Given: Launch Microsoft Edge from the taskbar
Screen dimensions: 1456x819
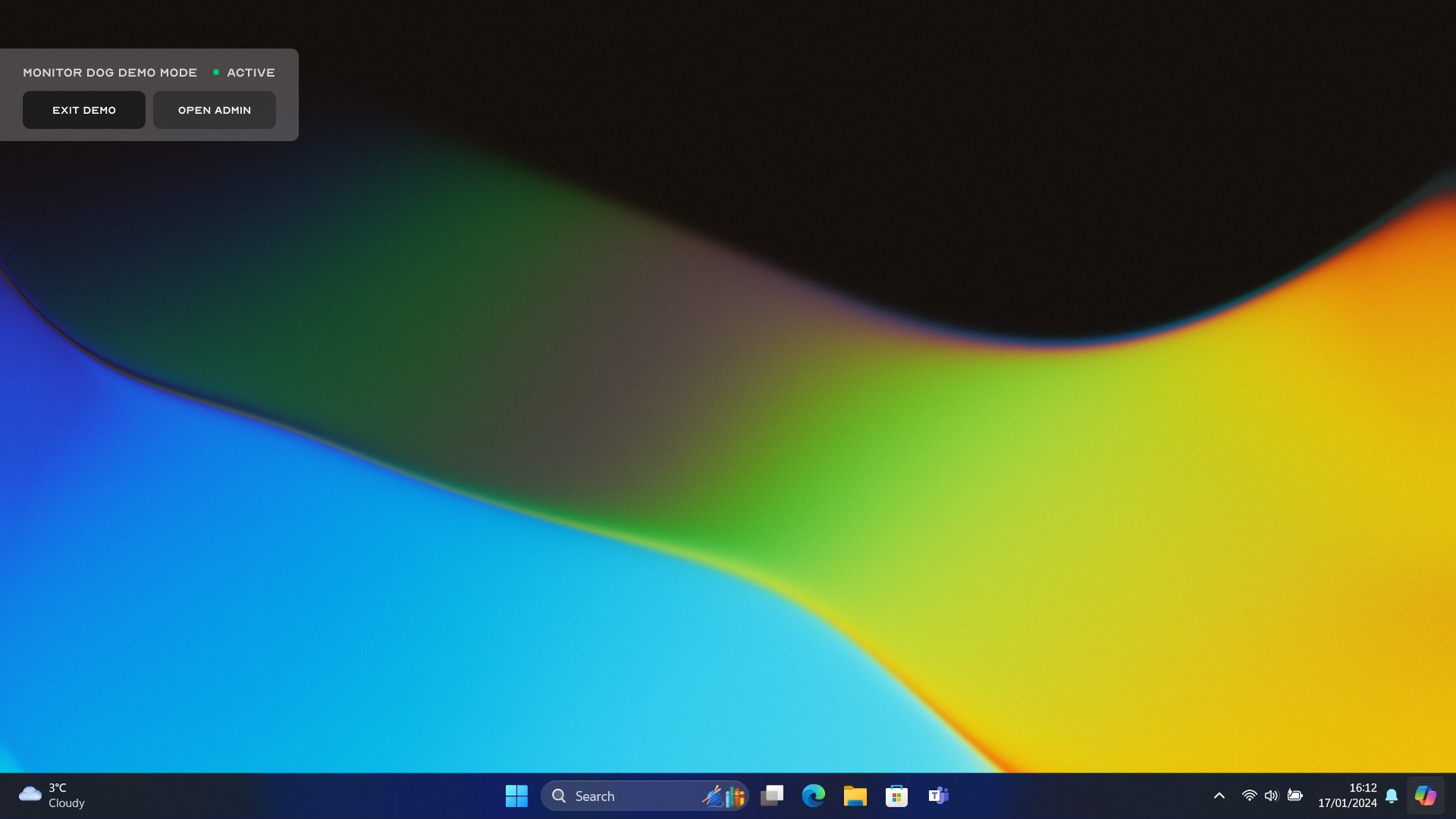Looking at the screenshot, I should coord(814,795).
